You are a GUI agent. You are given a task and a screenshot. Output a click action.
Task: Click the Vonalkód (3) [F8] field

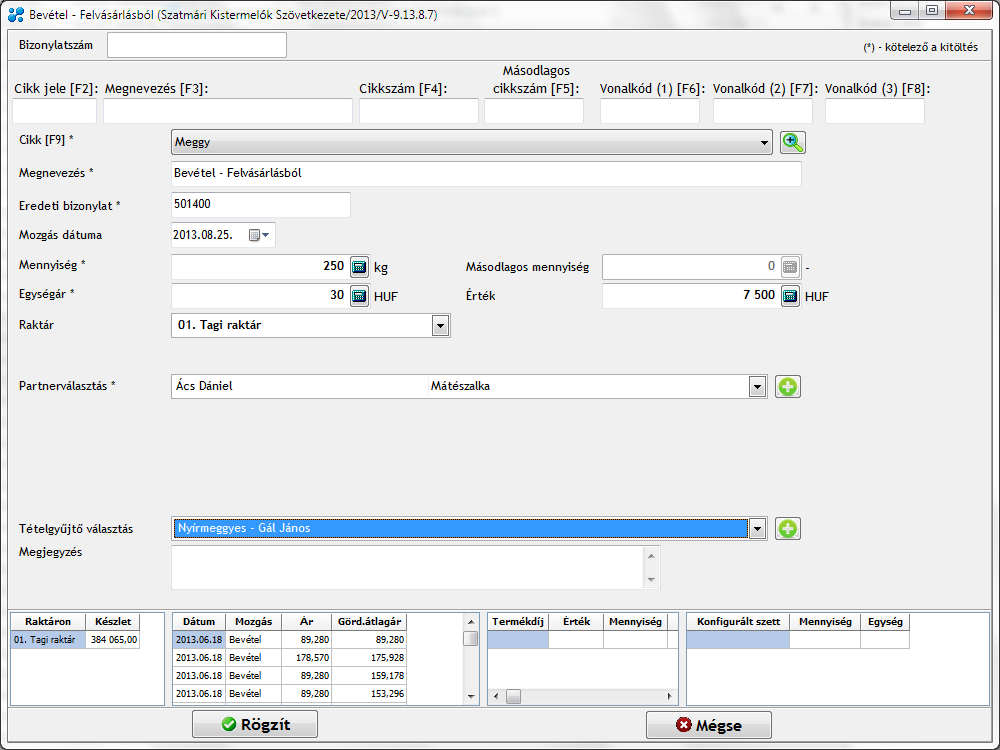(875, 111)
